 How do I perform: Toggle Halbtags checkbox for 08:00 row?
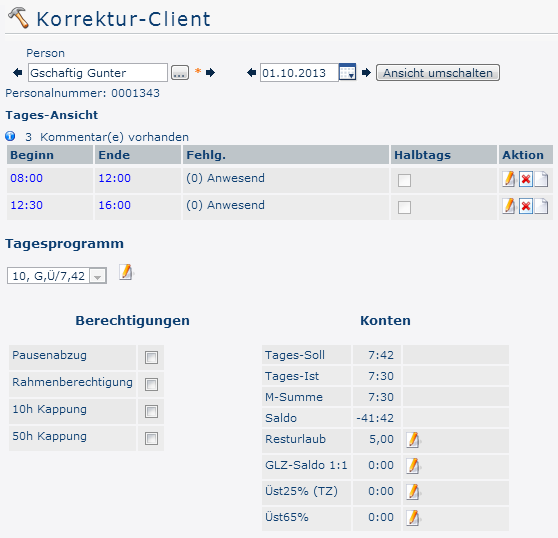(x=404, y=180)
